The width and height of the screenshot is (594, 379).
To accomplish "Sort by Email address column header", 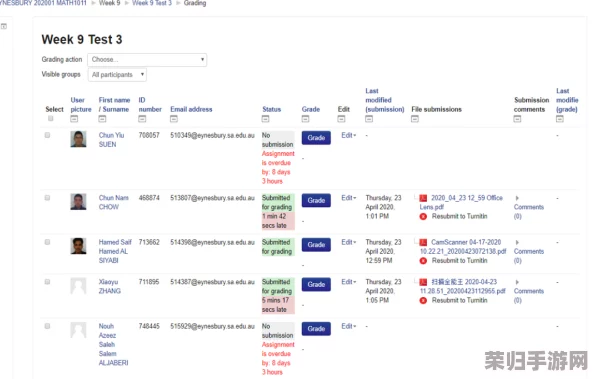I will point(191,109).
